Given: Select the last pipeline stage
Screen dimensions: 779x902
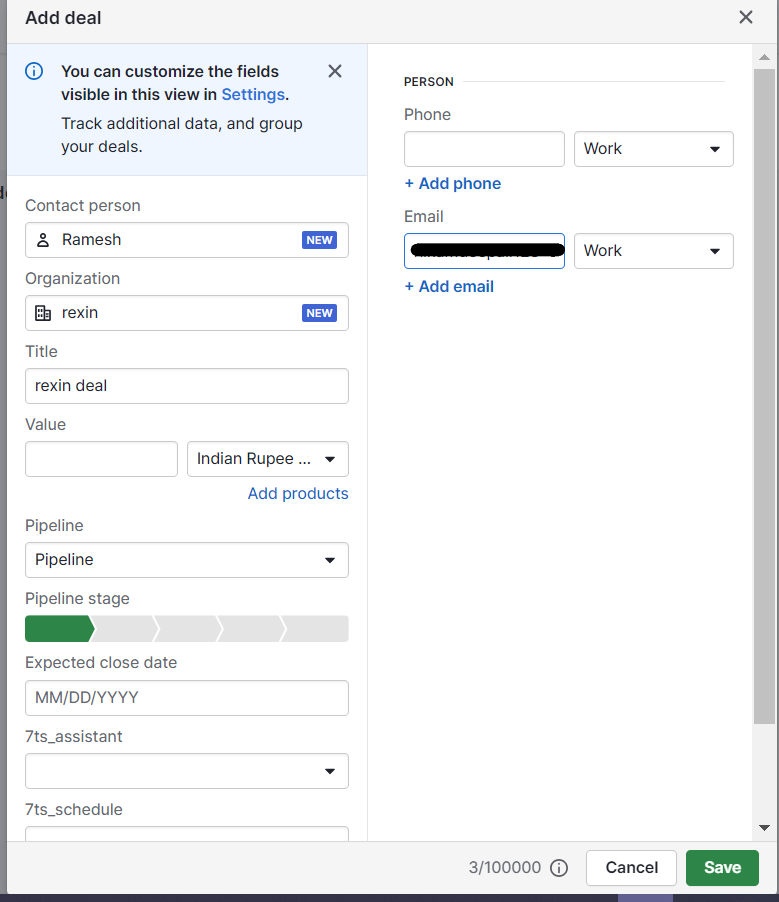Looking at the screenshot, I should click(x=316, y=629).
